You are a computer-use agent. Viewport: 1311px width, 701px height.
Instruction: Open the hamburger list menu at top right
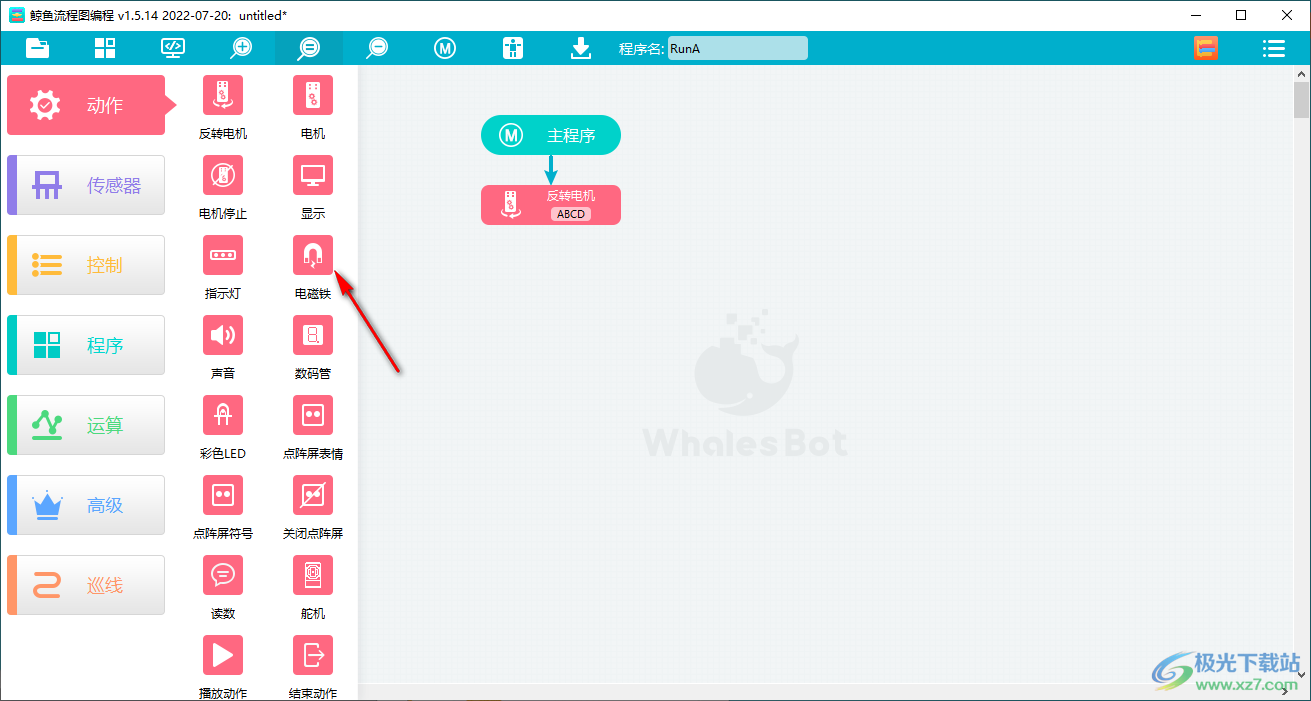[1273, 48]
